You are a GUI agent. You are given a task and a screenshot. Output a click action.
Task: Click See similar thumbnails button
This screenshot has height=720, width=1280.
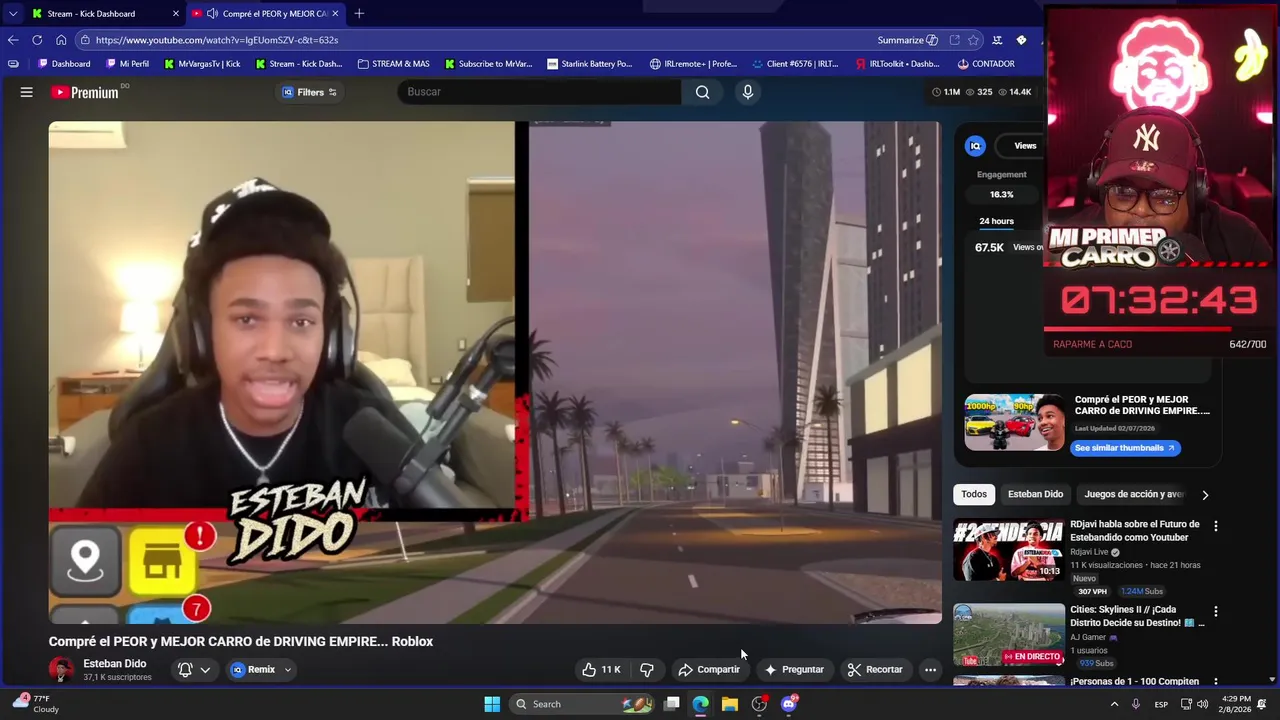click(1125, 448)
